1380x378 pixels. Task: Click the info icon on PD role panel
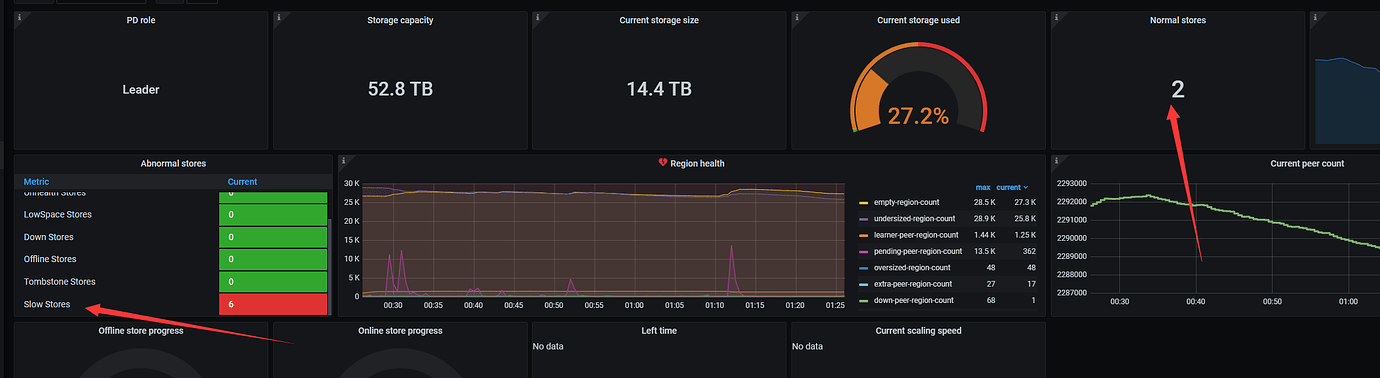pos(19,17)
